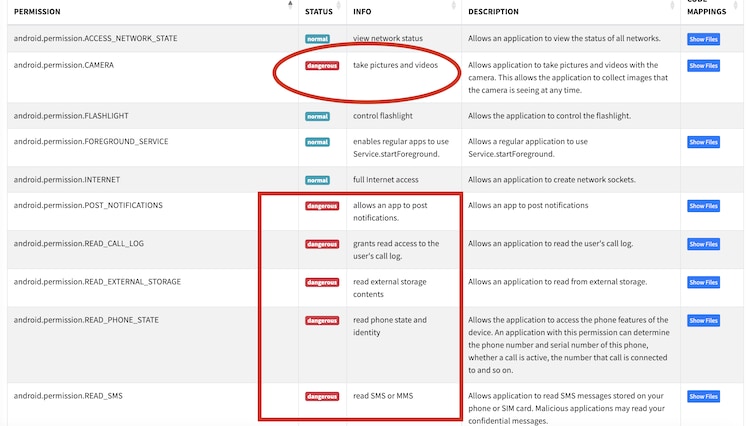
Task: Open Show Files for FOREGROUND_SERVICE
Action: (x=703, y=142)
